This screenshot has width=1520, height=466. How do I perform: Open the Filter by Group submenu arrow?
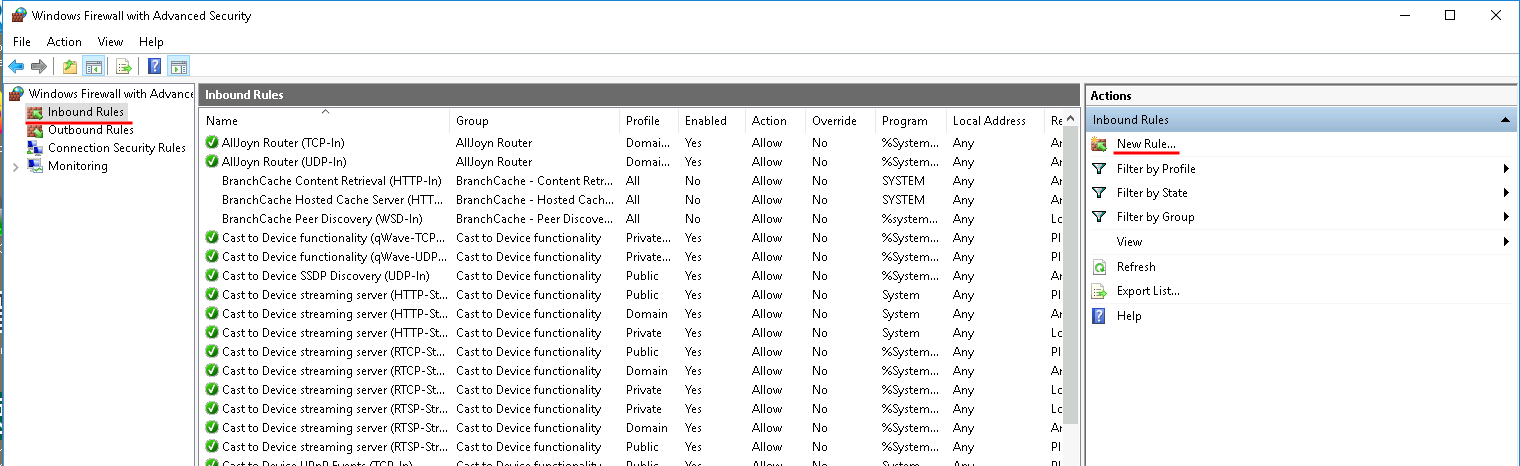pyautogui.click(x=1506, y=217)
